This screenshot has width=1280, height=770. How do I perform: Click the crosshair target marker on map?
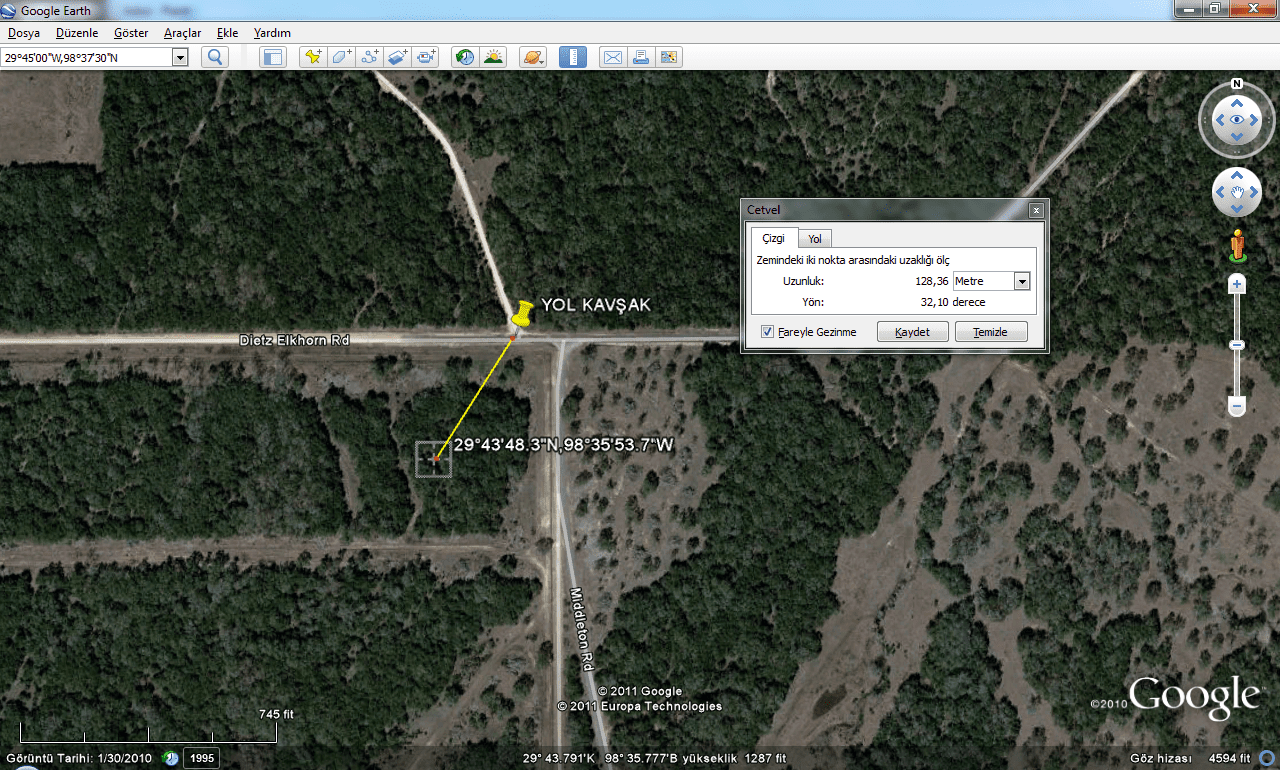pos(434,459)
